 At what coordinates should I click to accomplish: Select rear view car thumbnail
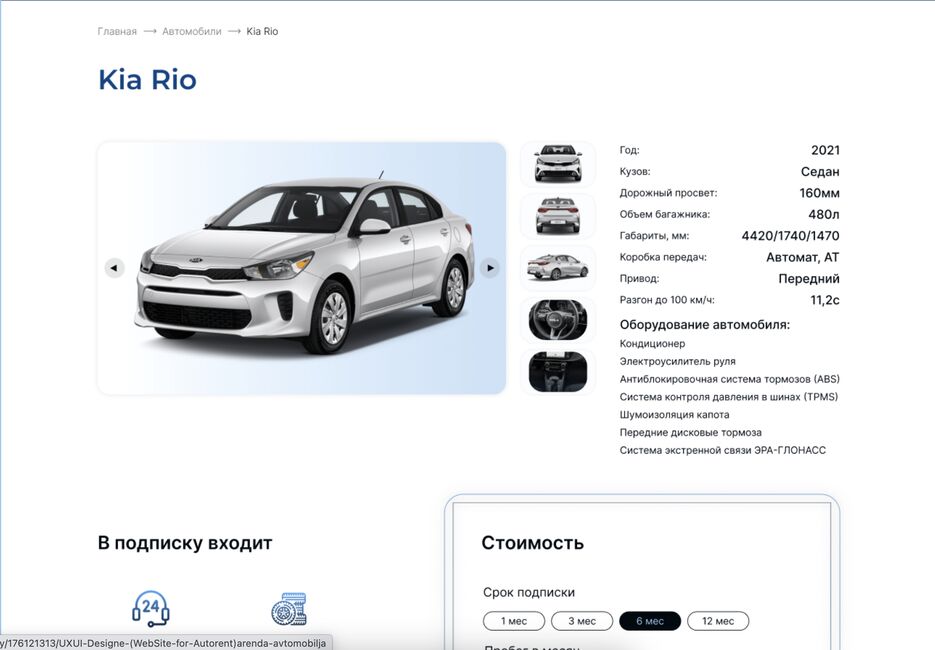click(558, 216)
